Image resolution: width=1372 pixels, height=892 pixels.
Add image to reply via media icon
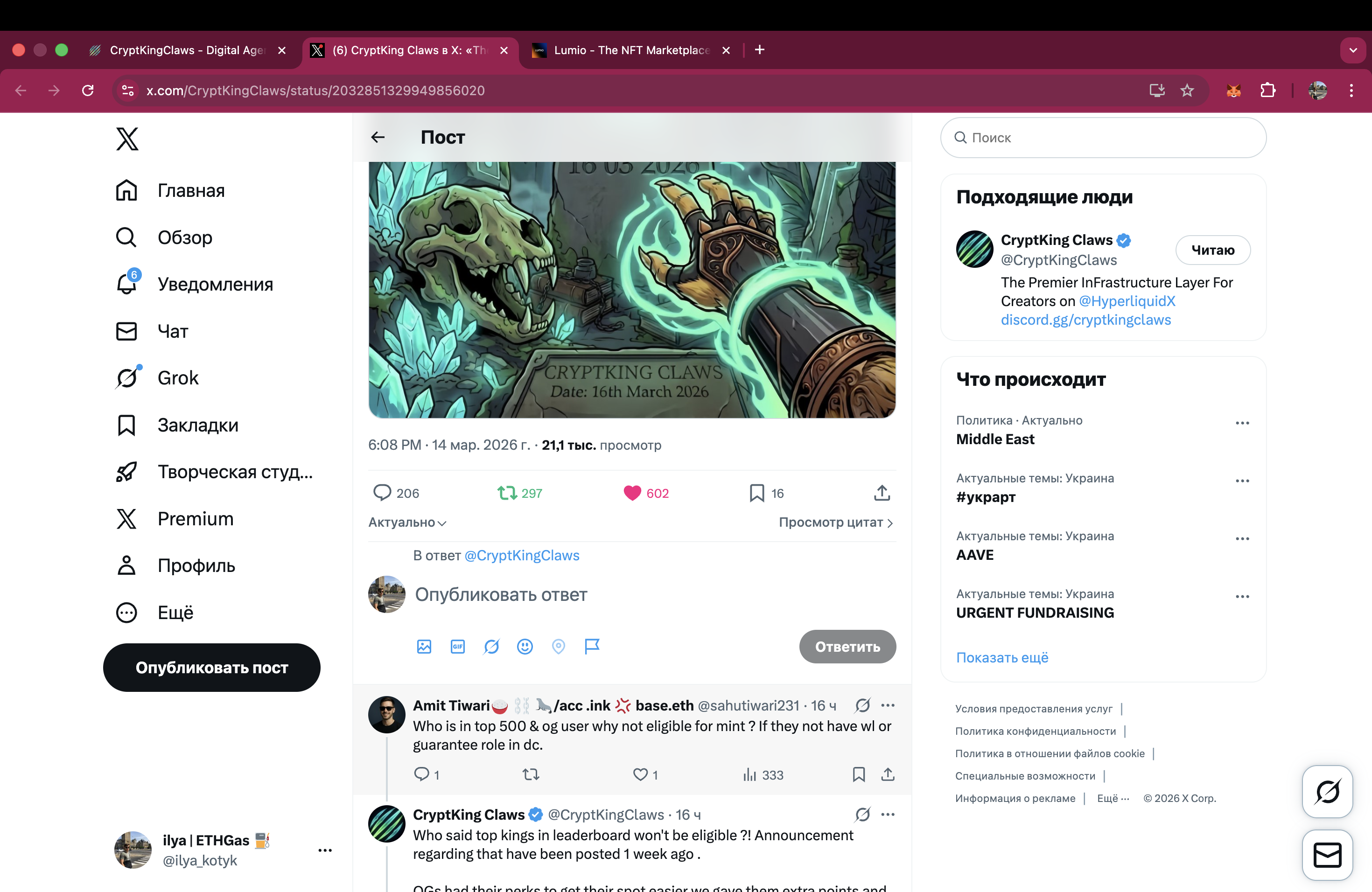424,647
